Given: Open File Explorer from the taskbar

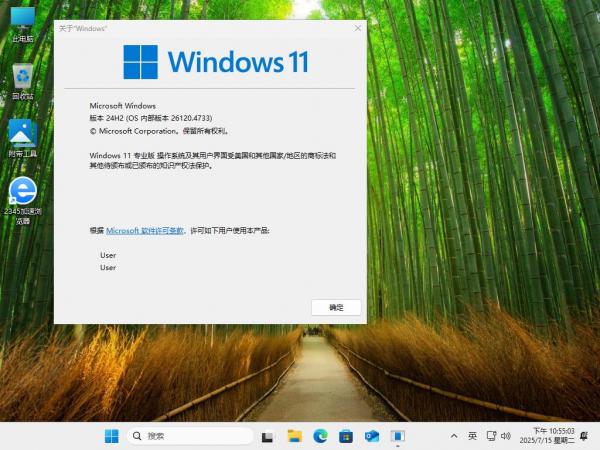Looking at the screenshot, I should pos(295,436).
